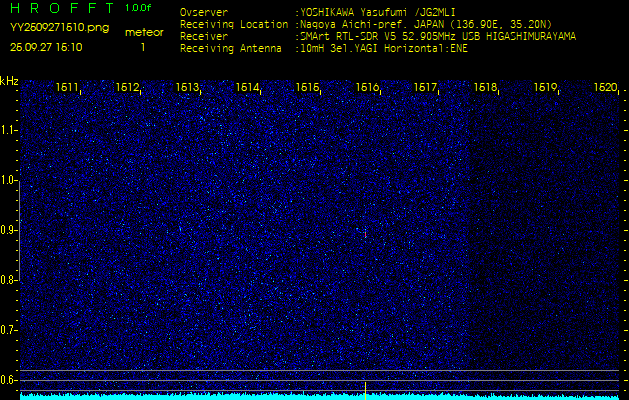Click the HROFFT title text

click(59, 8)
